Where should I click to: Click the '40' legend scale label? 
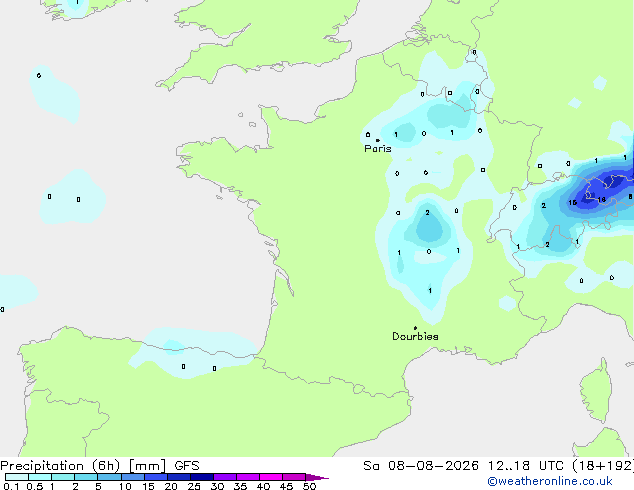tap(263, 486)
